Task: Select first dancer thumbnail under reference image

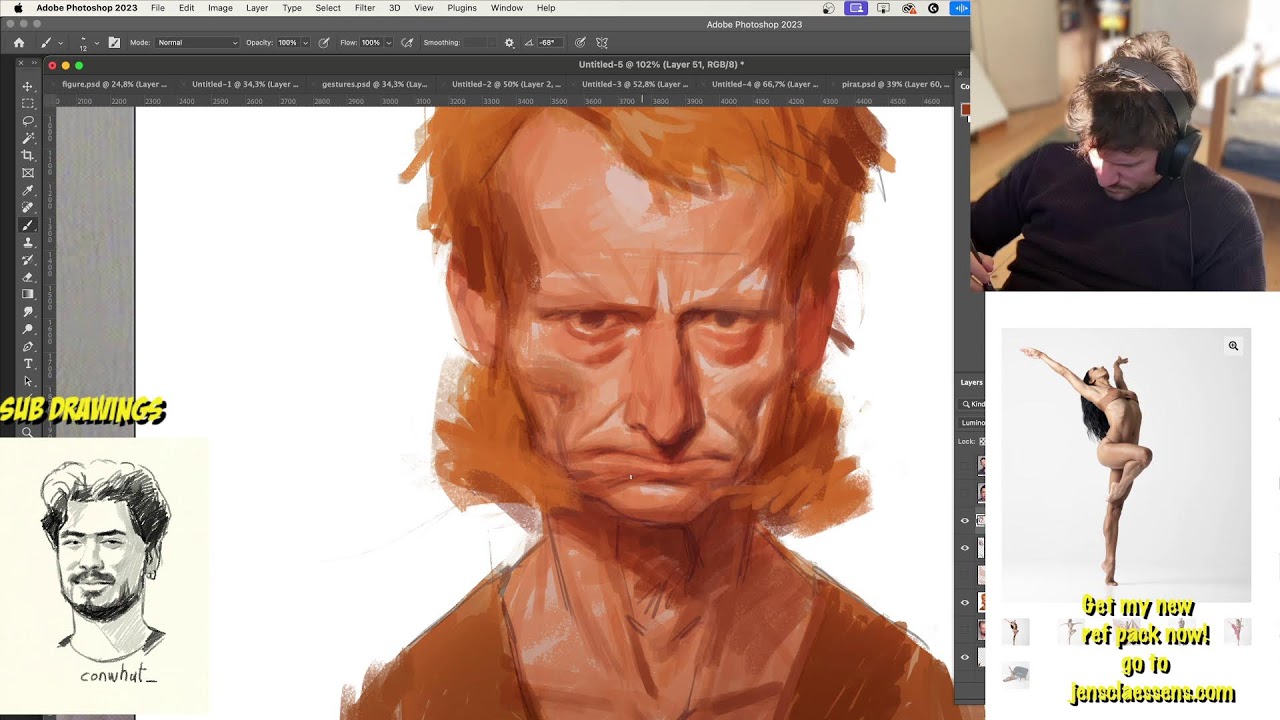Action: pos(1016,631)
